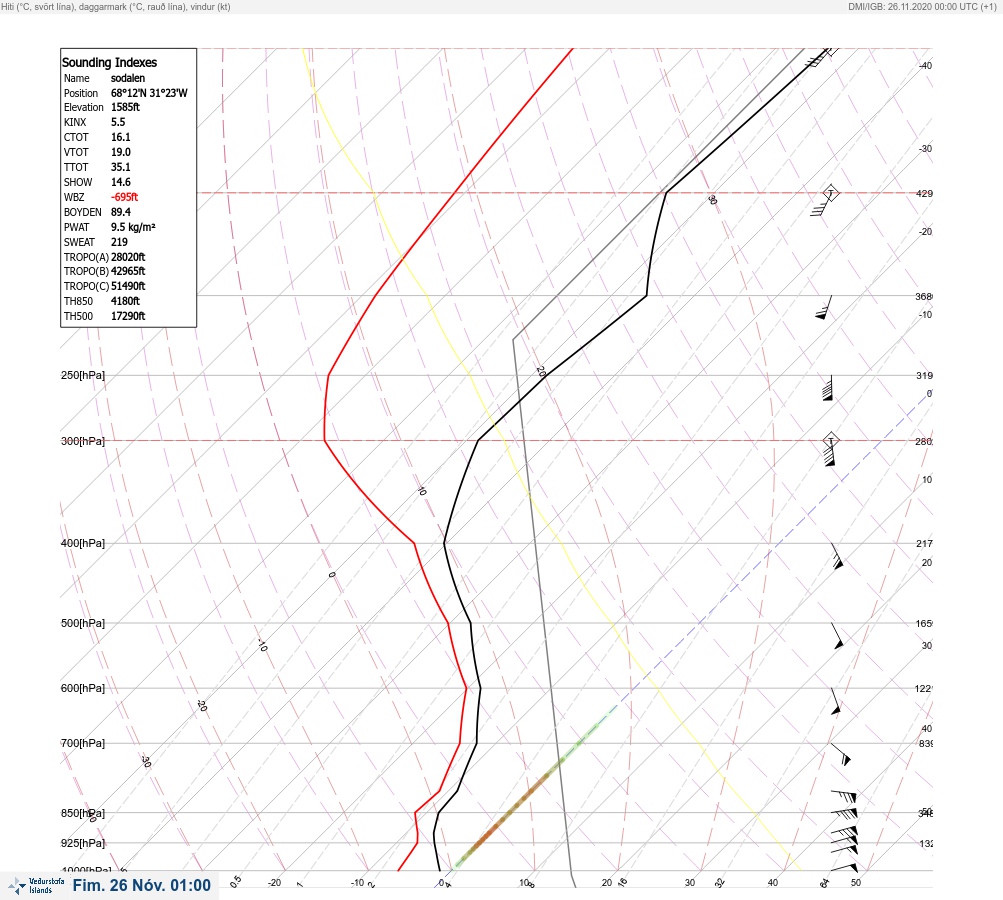Click the 32 mixing ratio label

720,883
